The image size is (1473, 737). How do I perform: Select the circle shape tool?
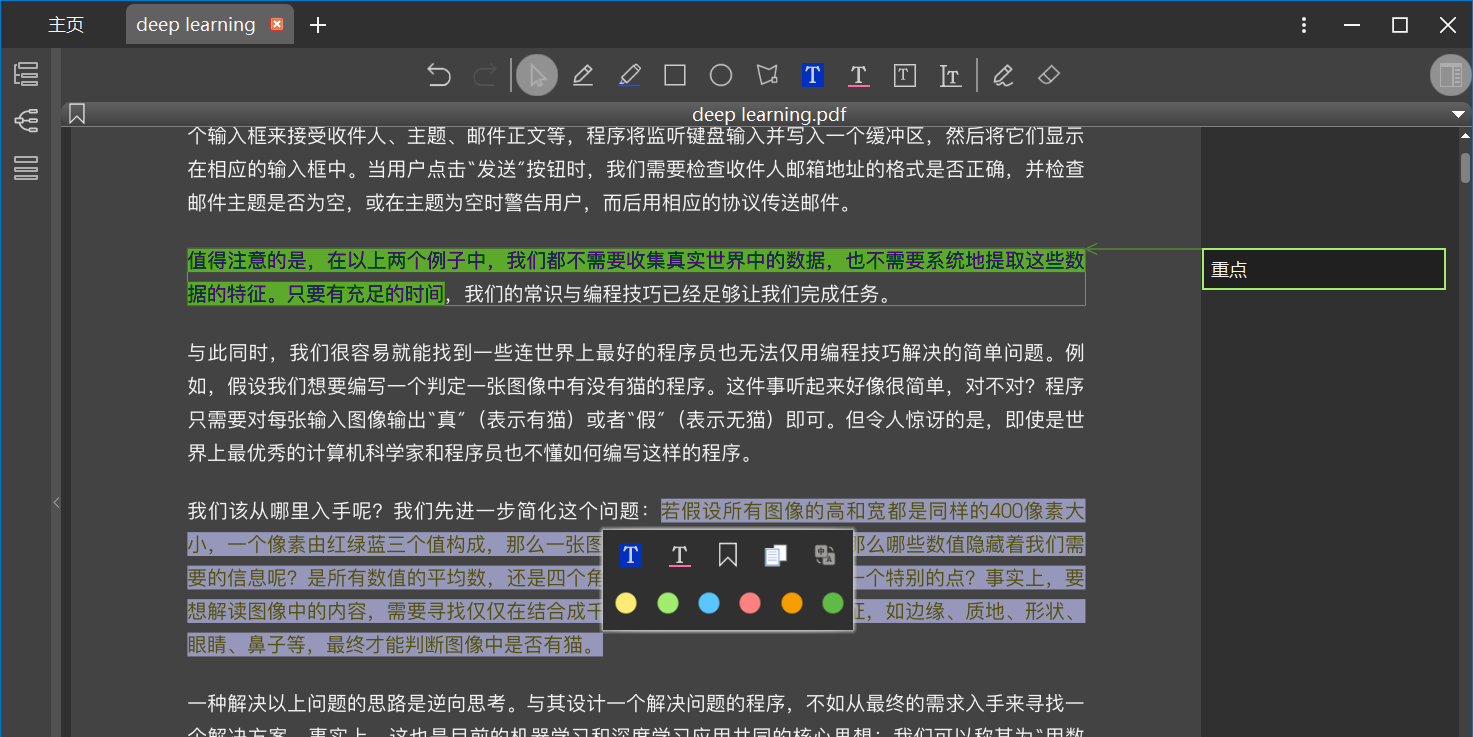click(721, 75)
